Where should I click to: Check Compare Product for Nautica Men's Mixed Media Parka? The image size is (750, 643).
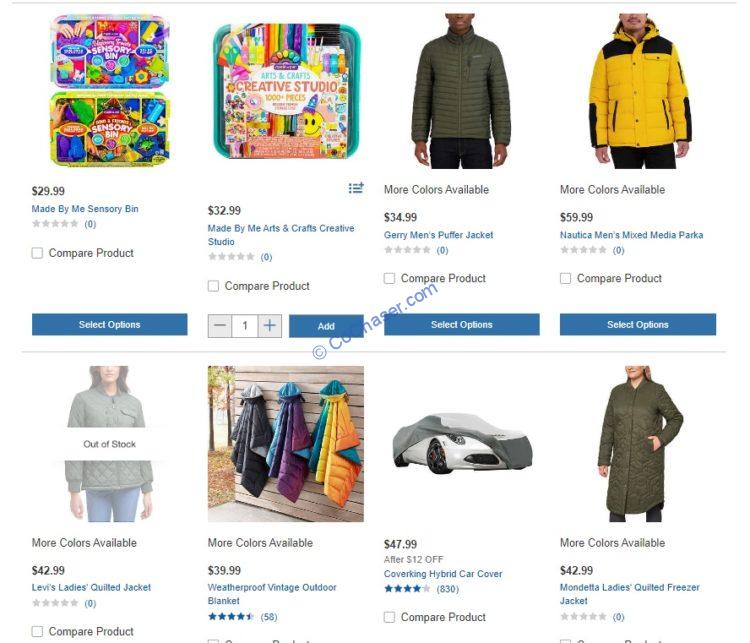coord(565,278)
